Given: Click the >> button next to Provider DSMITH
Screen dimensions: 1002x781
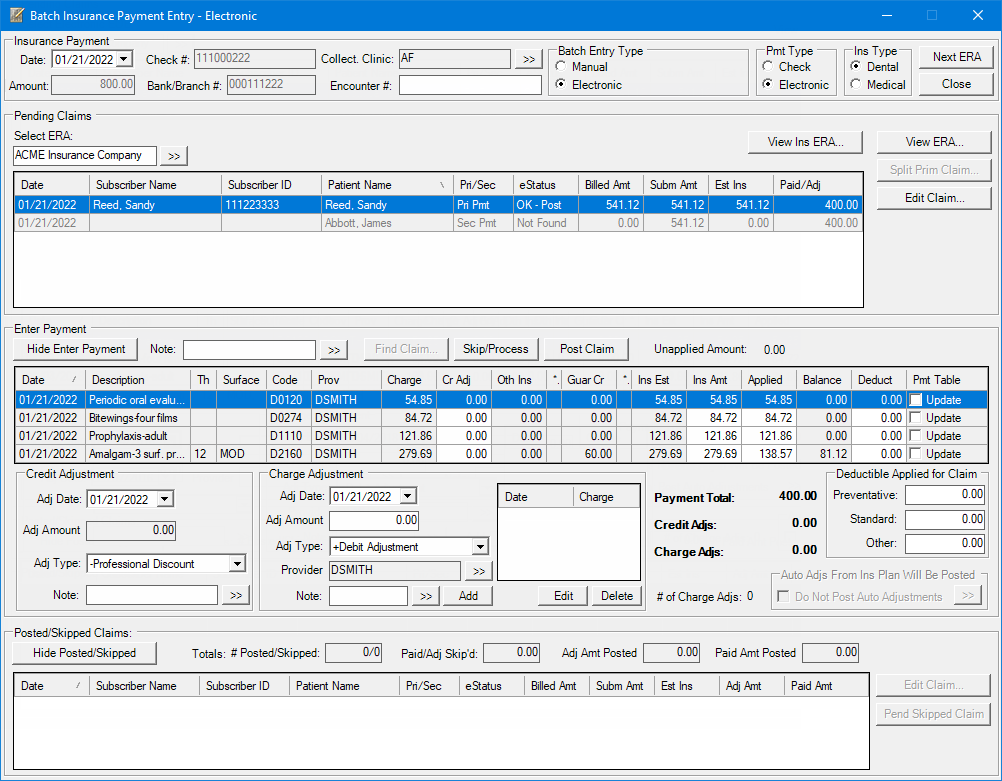Looking at the screenshot, I should point(477,571).
